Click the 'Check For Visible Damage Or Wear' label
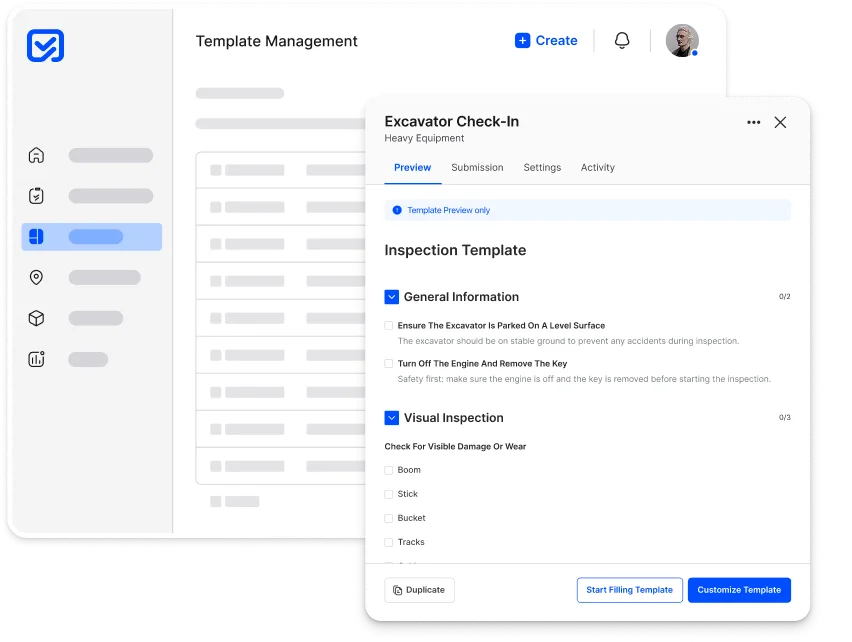The height and width of the screenshot is (642, 852). tap(455, 446)
